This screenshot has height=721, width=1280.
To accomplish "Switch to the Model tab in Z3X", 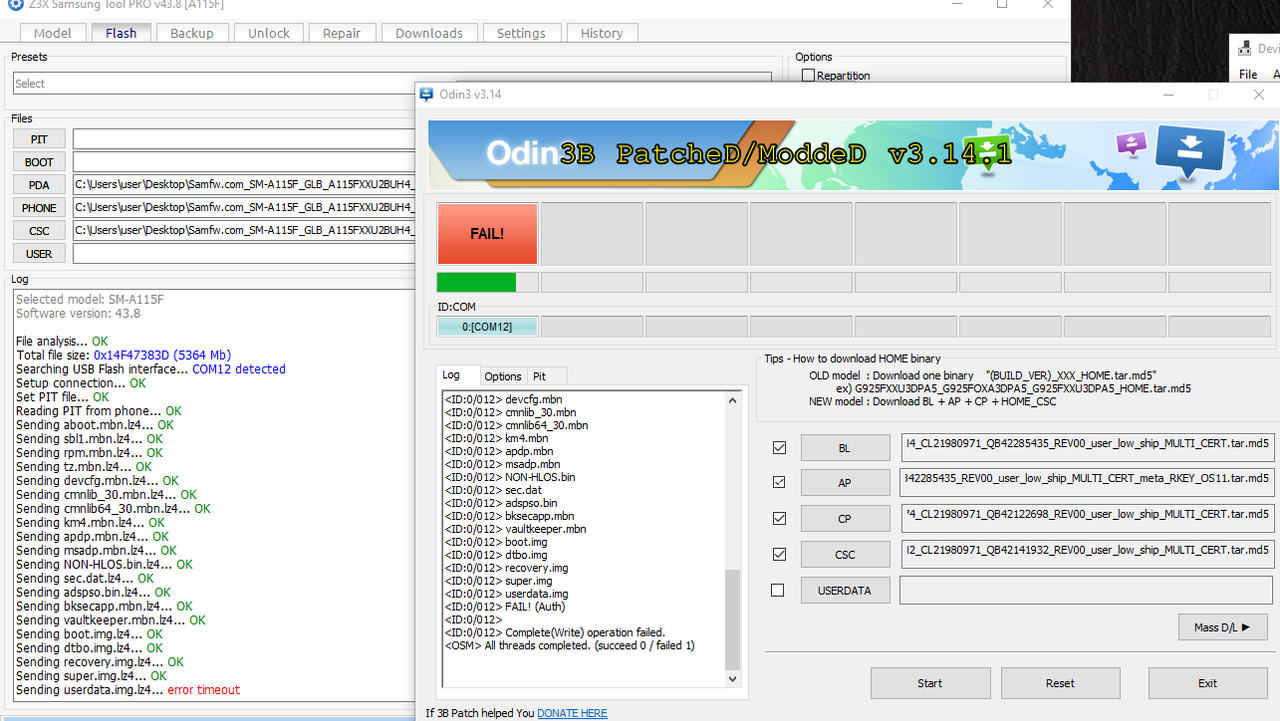I will pyautogui.click(x=53, y=33).
